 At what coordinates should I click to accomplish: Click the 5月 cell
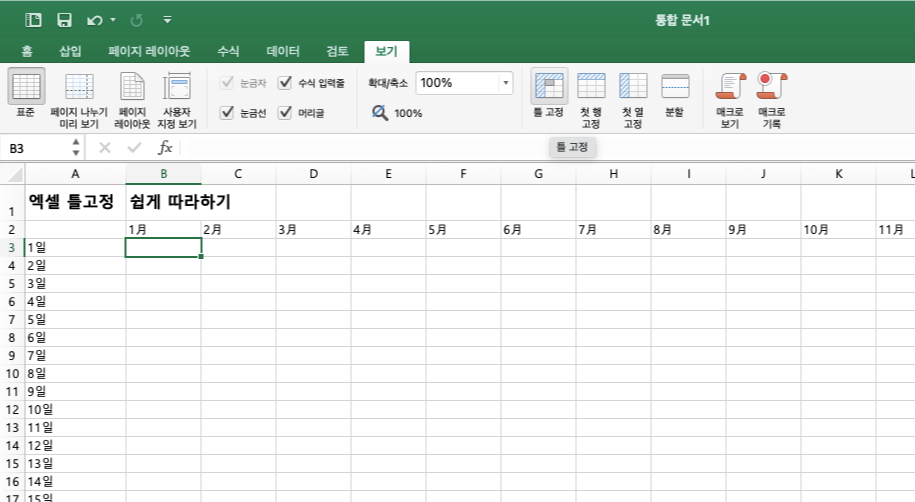pos(463,229)
